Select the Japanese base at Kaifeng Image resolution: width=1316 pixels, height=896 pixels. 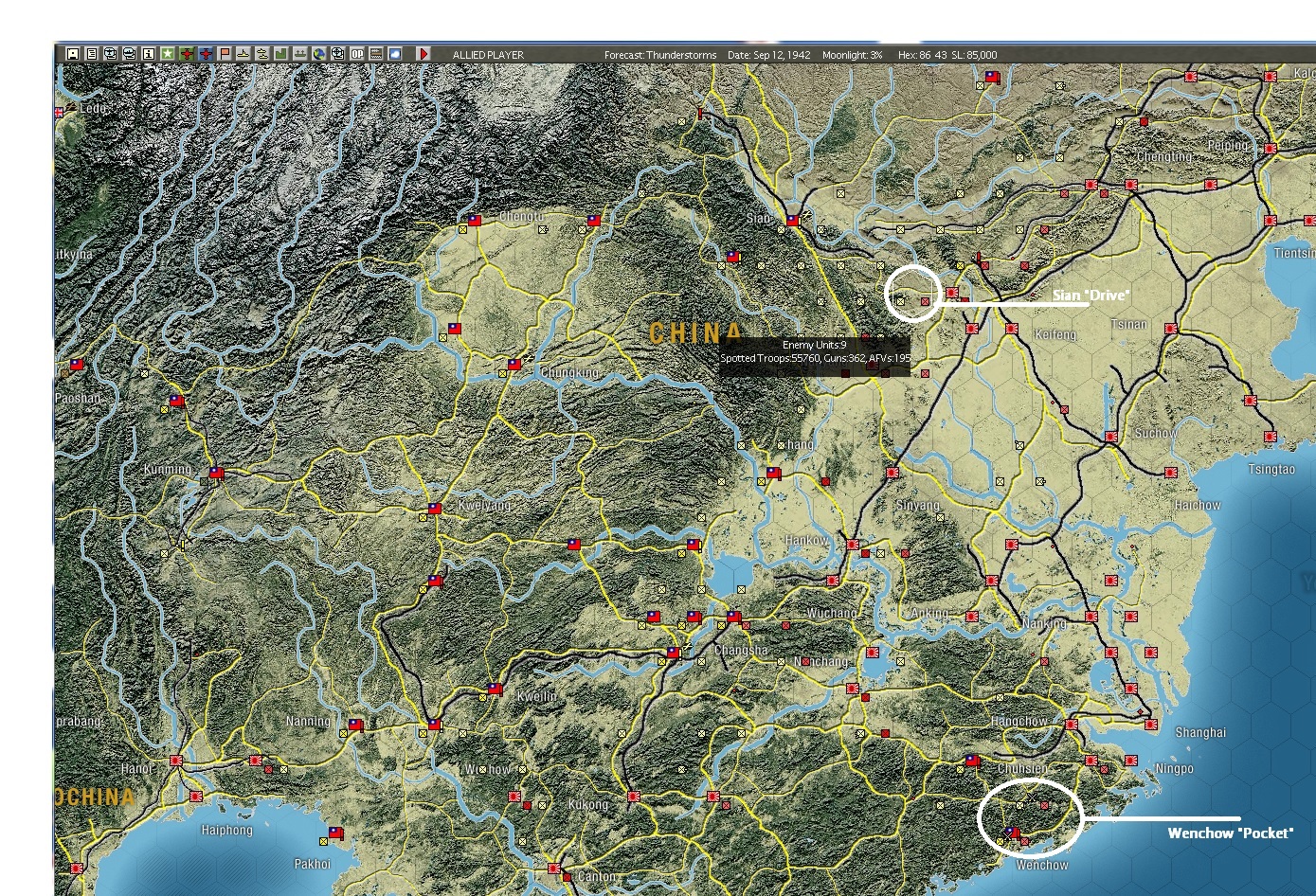coord(1012,329)
